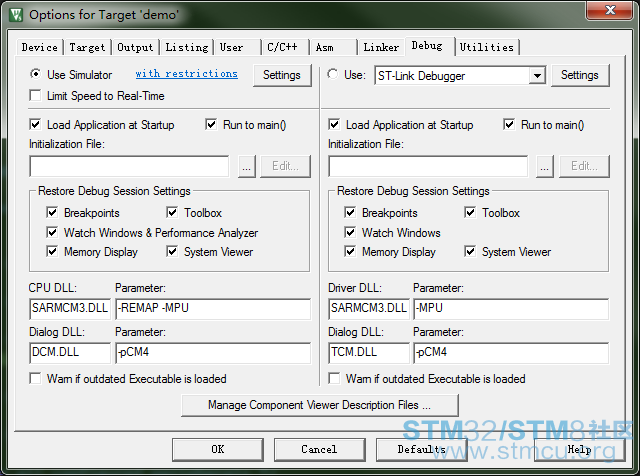640x476 pixels.
Task: Click the CPU DLL field SARMCM3.DLL
Action: click(70, 309)
